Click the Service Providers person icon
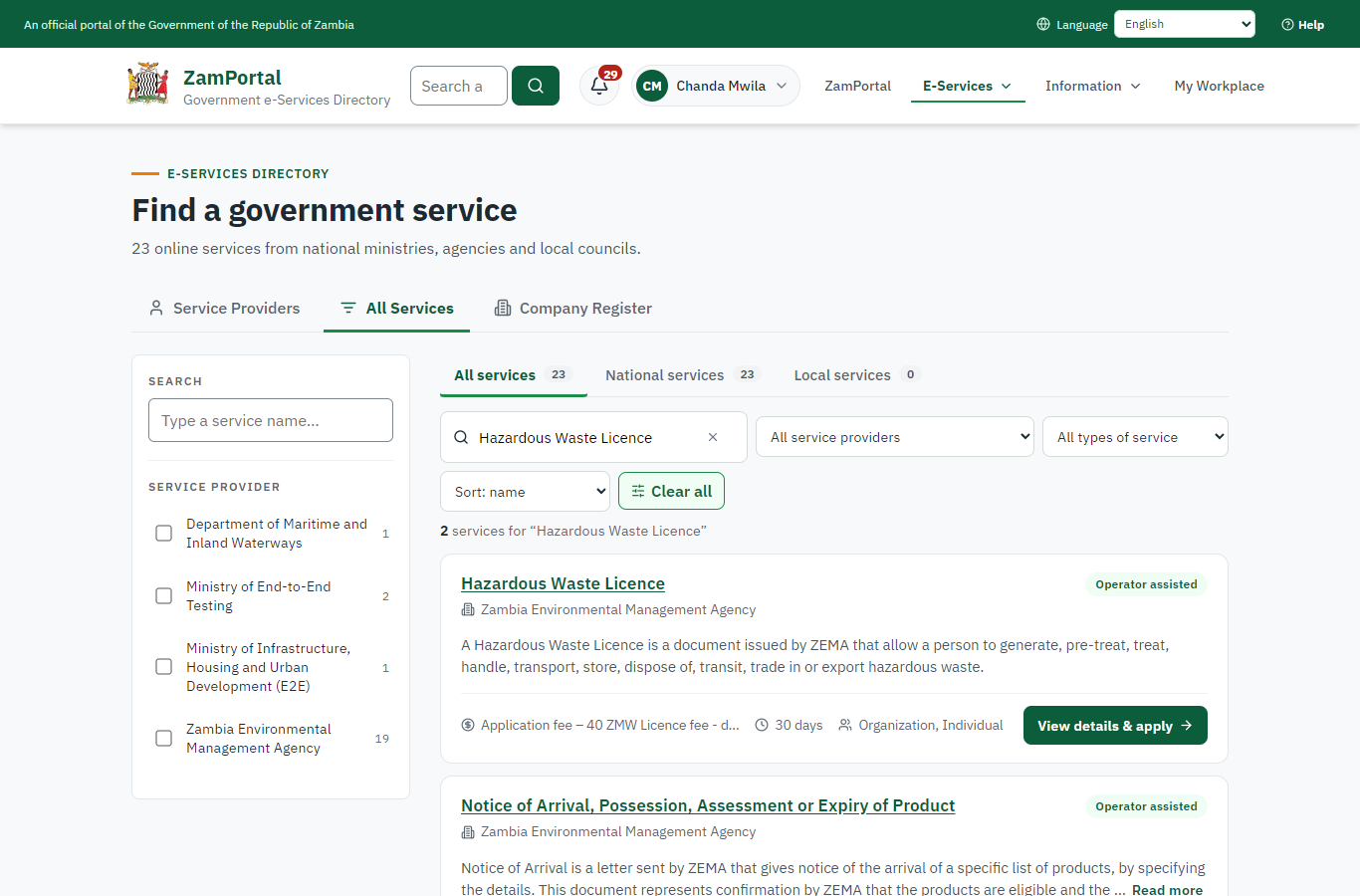 pos(156,309)
